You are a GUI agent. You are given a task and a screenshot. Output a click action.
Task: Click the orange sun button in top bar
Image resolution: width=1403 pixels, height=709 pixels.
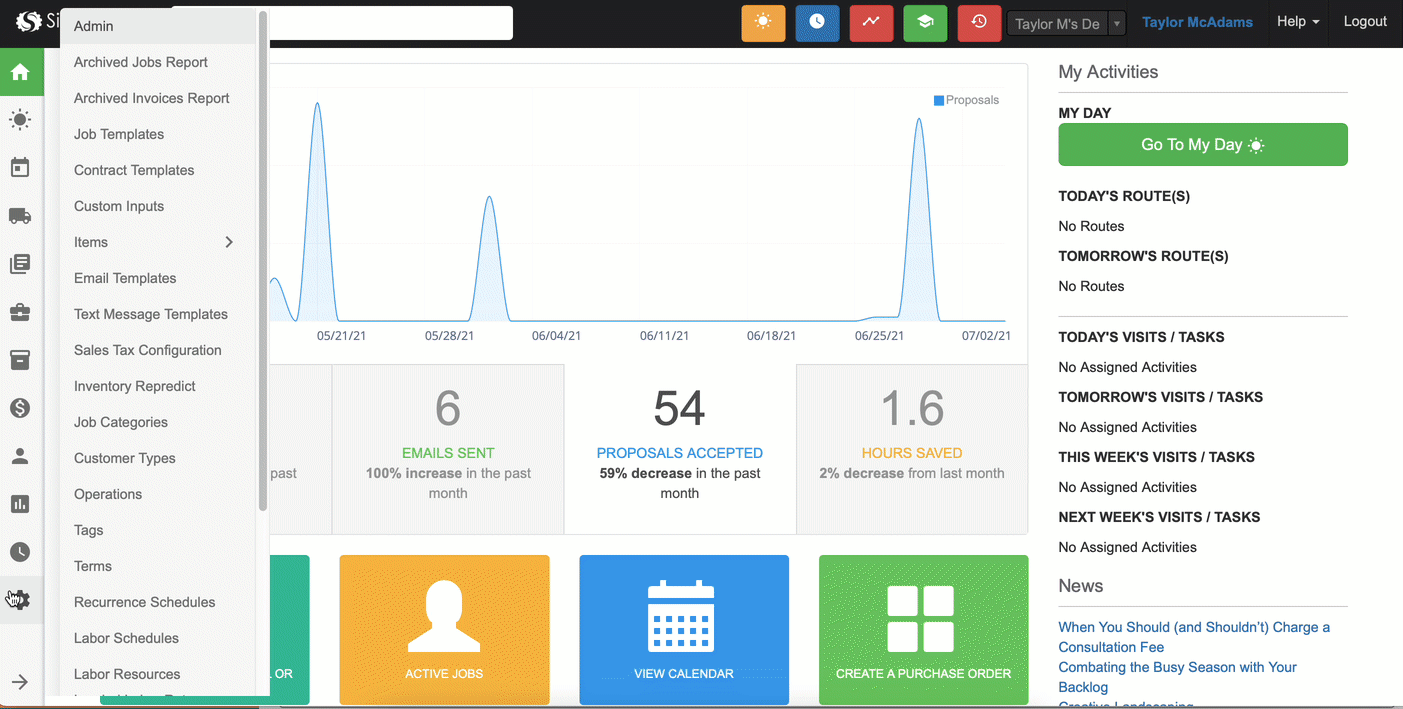pyautogui.click(x=763, y=23)
